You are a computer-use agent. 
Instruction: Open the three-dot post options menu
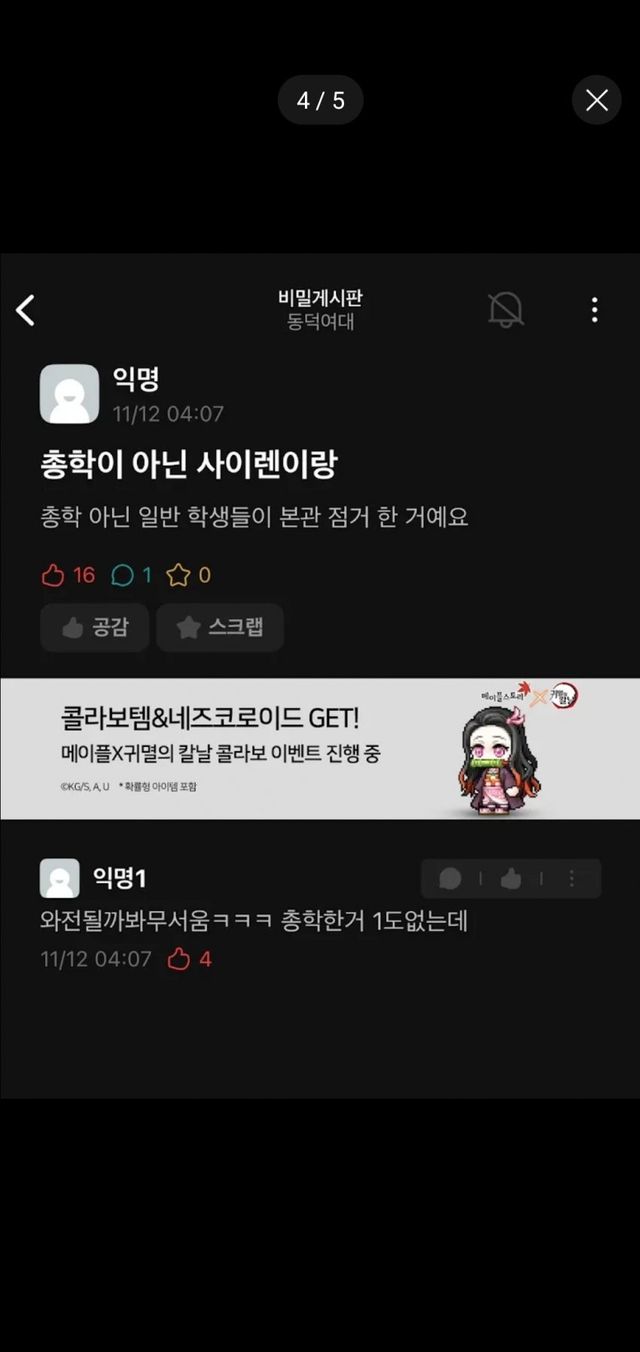[x=594, y=310]
